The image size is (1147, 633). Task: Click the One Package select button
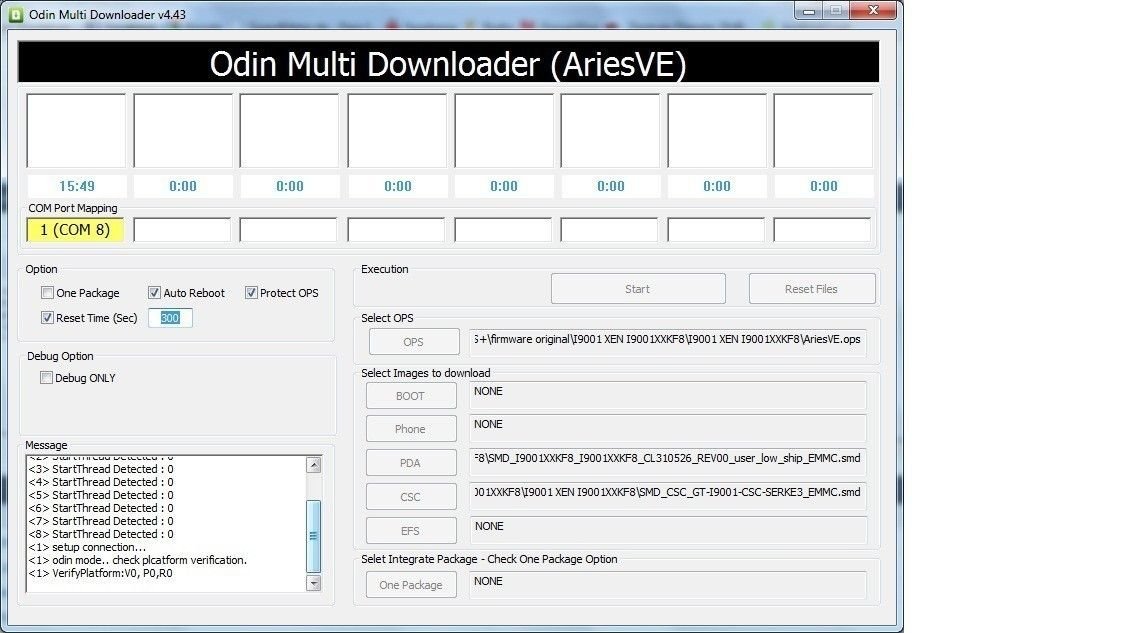tap(411, 585)
